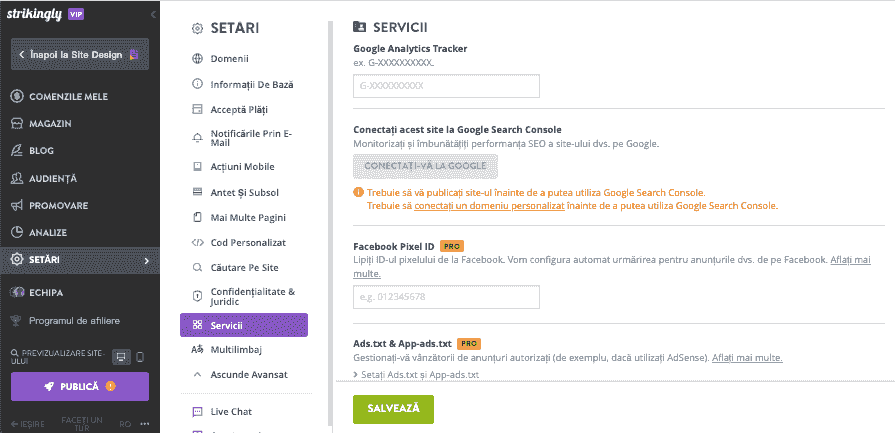This screenshot has width=895, height=433.
Task: Click the Analize pie chart icon
Action: (17, 233)
